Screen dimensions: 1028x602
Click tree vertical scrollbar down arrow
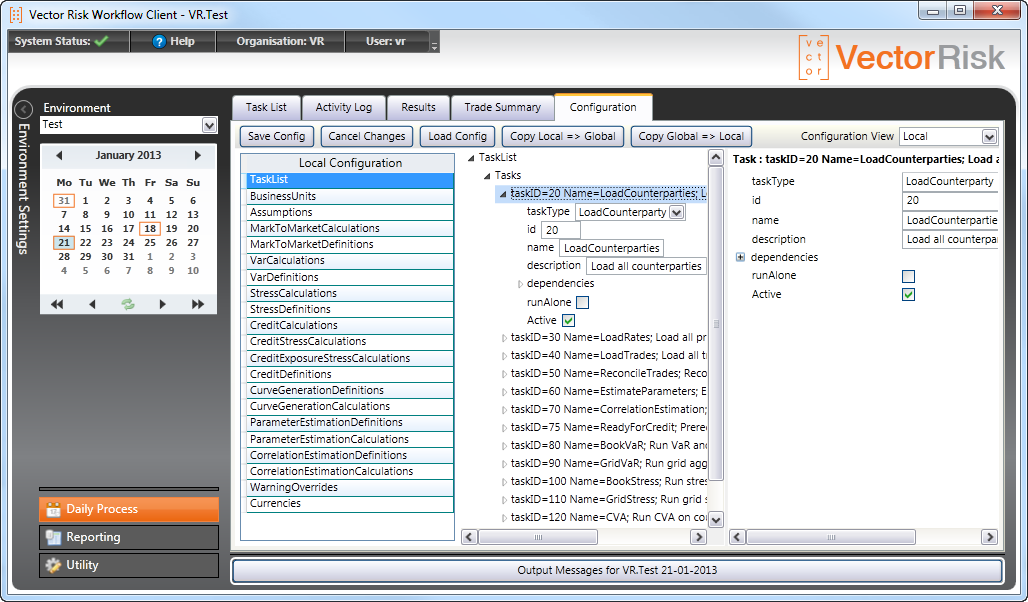pos(716,519)
